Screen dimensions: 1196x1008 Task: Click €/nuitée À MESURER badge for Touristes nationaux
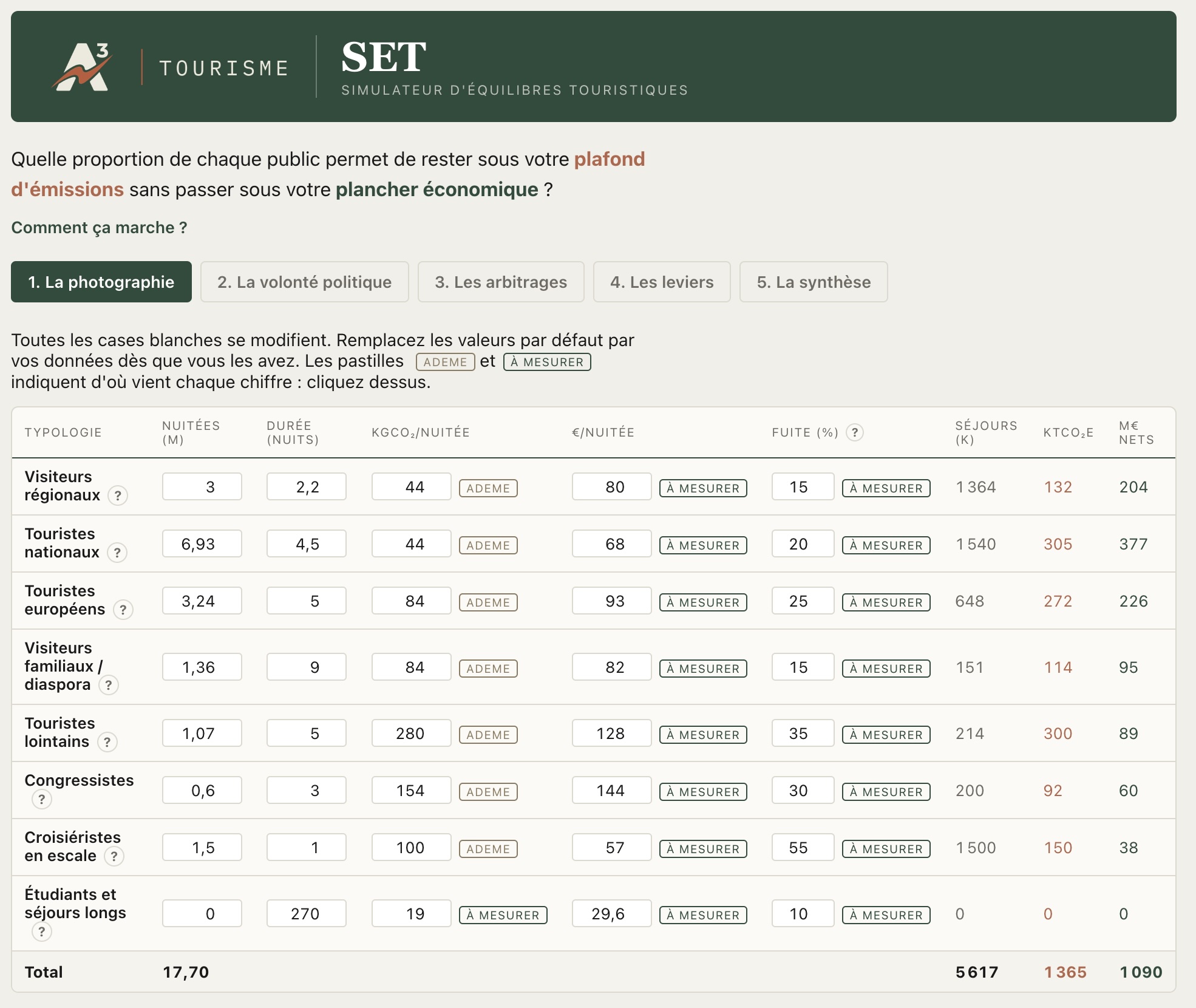coord(703,545)
